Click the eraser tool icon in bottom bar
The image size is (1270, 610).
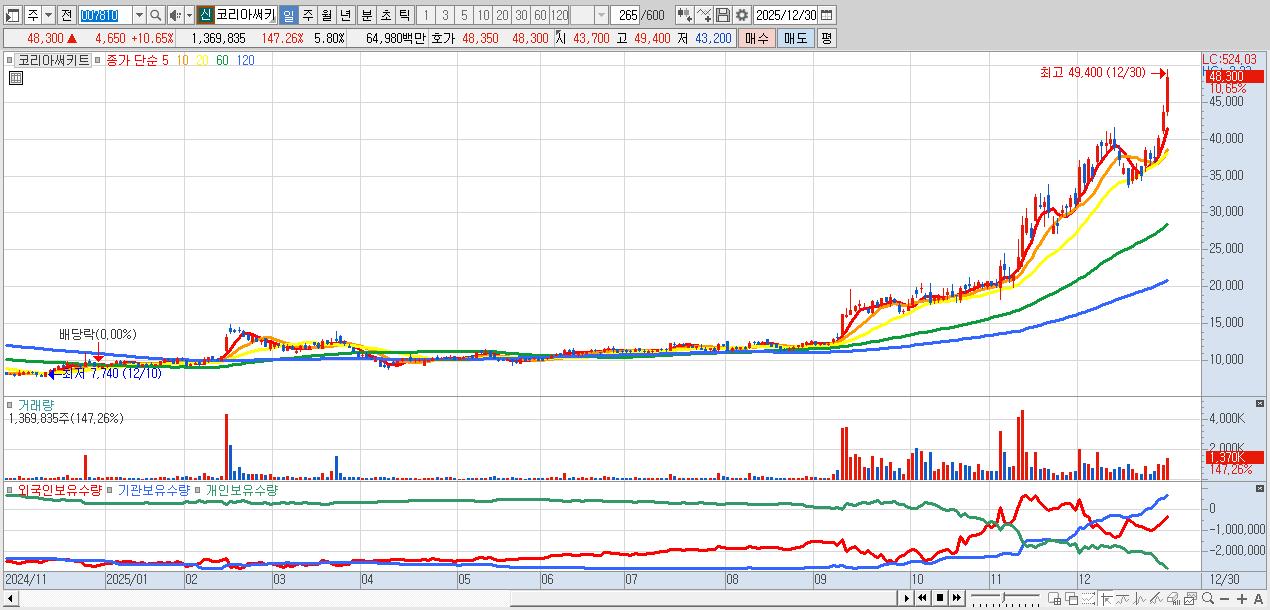coord(1173,598)
